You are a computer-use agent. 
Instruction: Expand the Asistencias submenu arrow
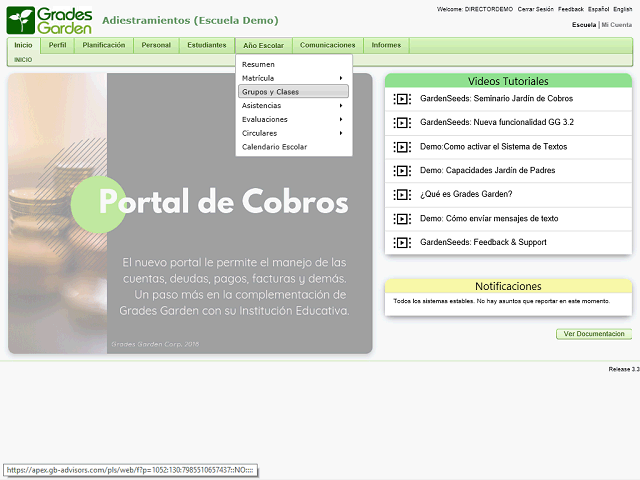pyautogui.click(x=341, y=106)
